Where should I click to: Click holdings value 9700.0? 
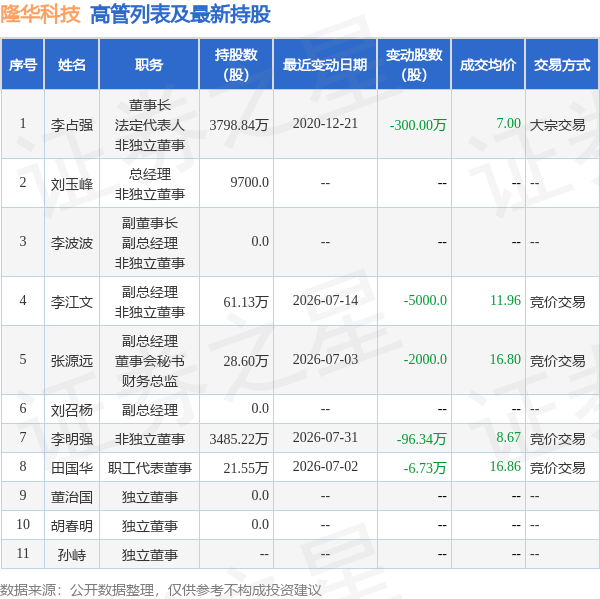[249, 182]
